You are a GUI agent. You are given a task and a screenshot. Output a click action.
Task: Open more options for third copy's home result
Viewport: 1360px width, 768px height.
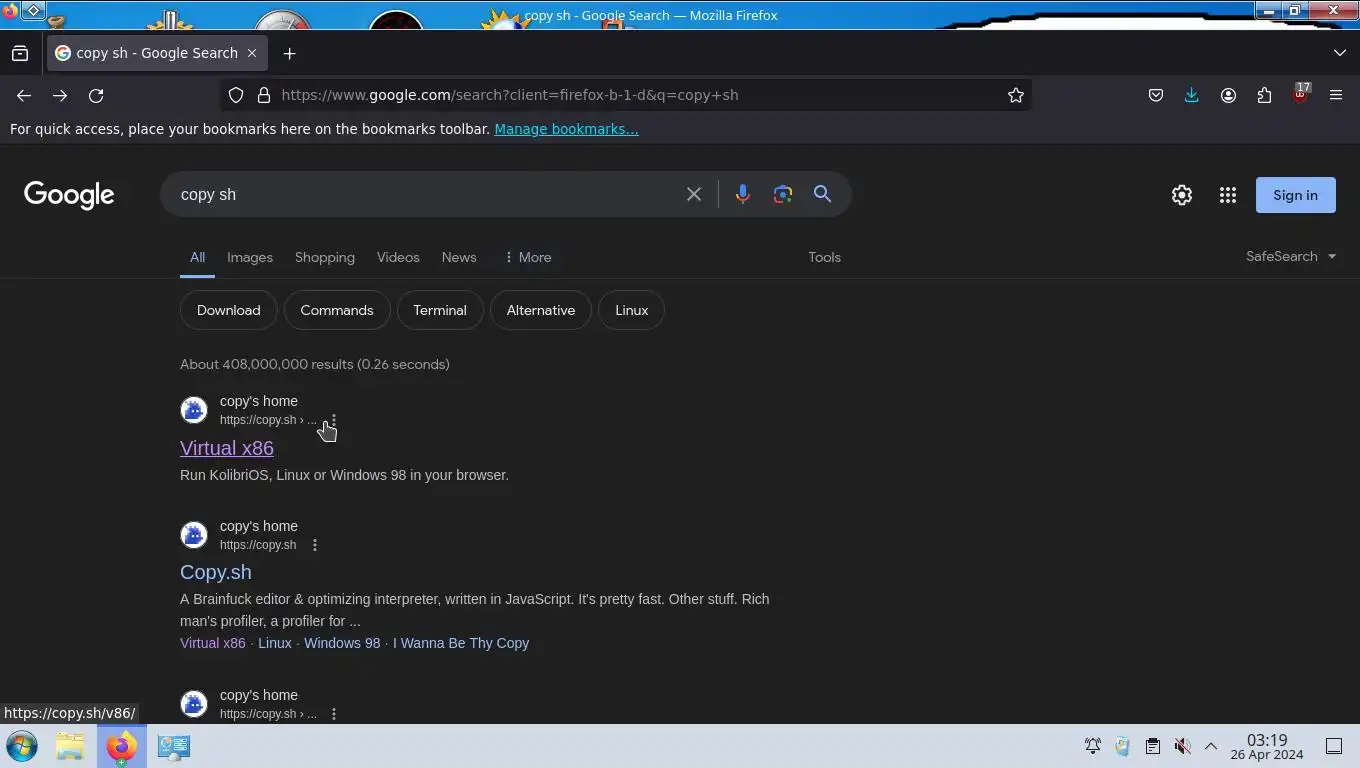click(334, 714)
